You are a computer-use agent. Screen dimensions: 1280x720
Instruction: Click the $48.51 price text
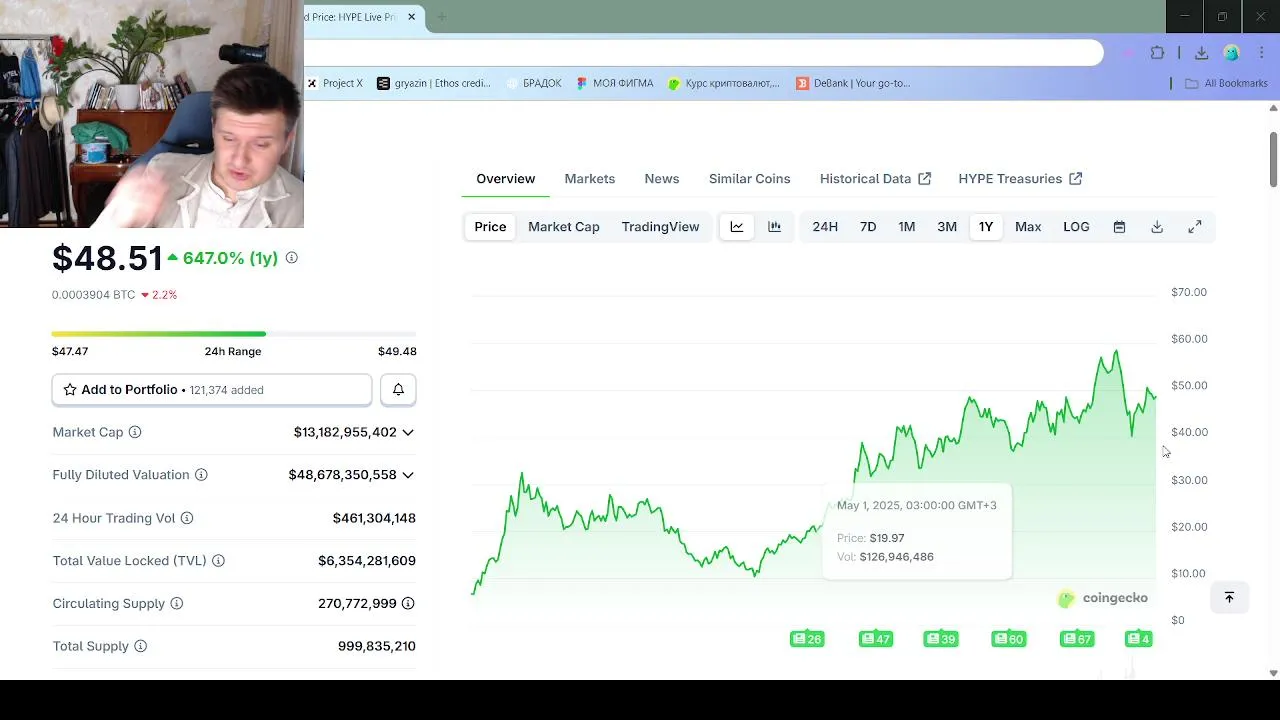(107, 258)
